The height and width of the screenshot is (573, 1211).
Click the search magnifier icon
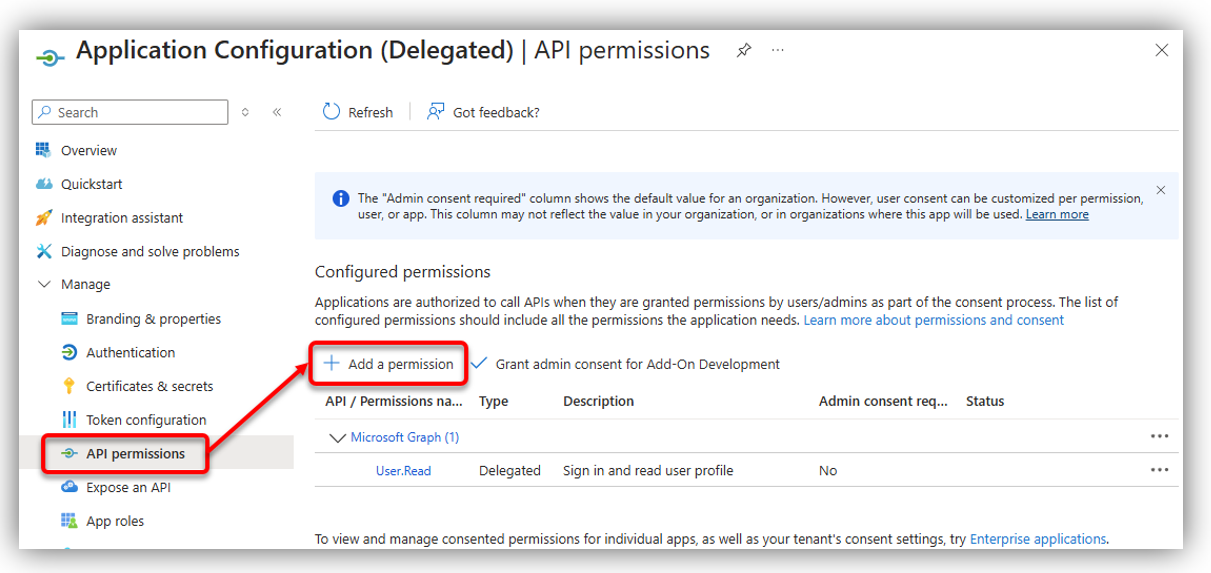(x=44, y=112)
